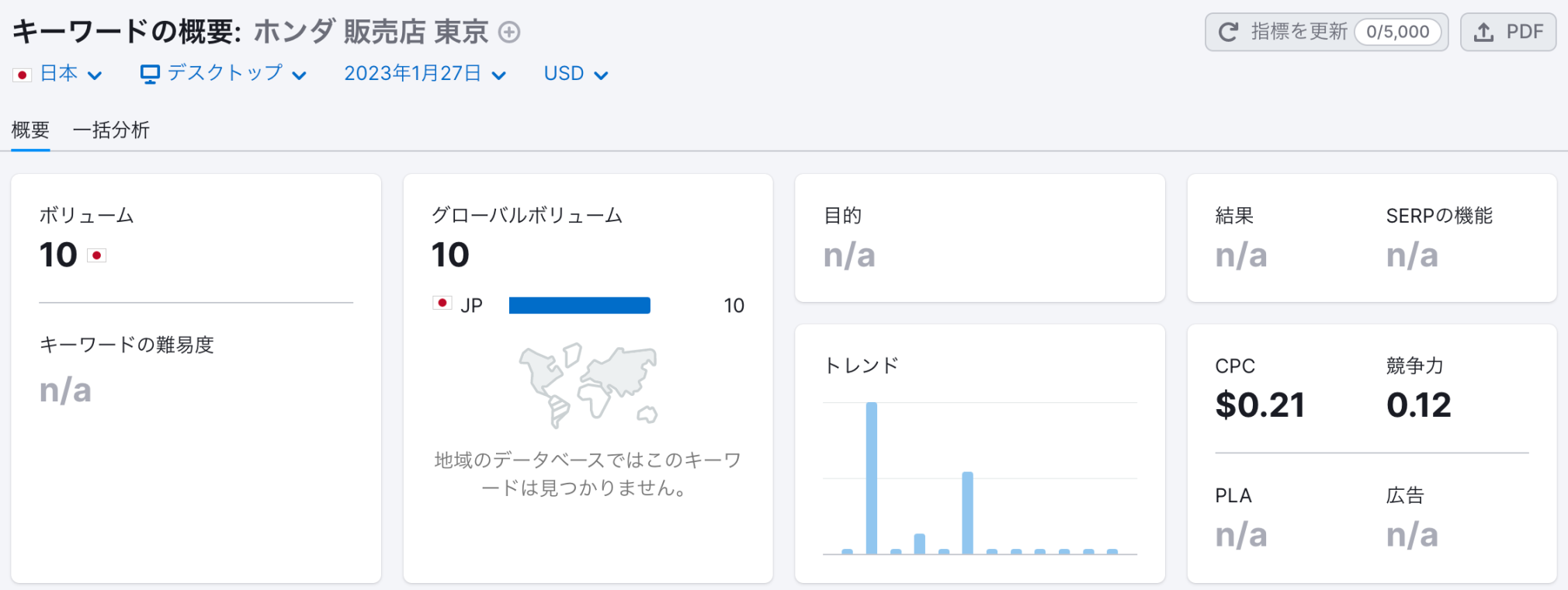1568x590 pixels.
Task: Switch to the 一括分析 tab
Action: [x=111, y=130]
